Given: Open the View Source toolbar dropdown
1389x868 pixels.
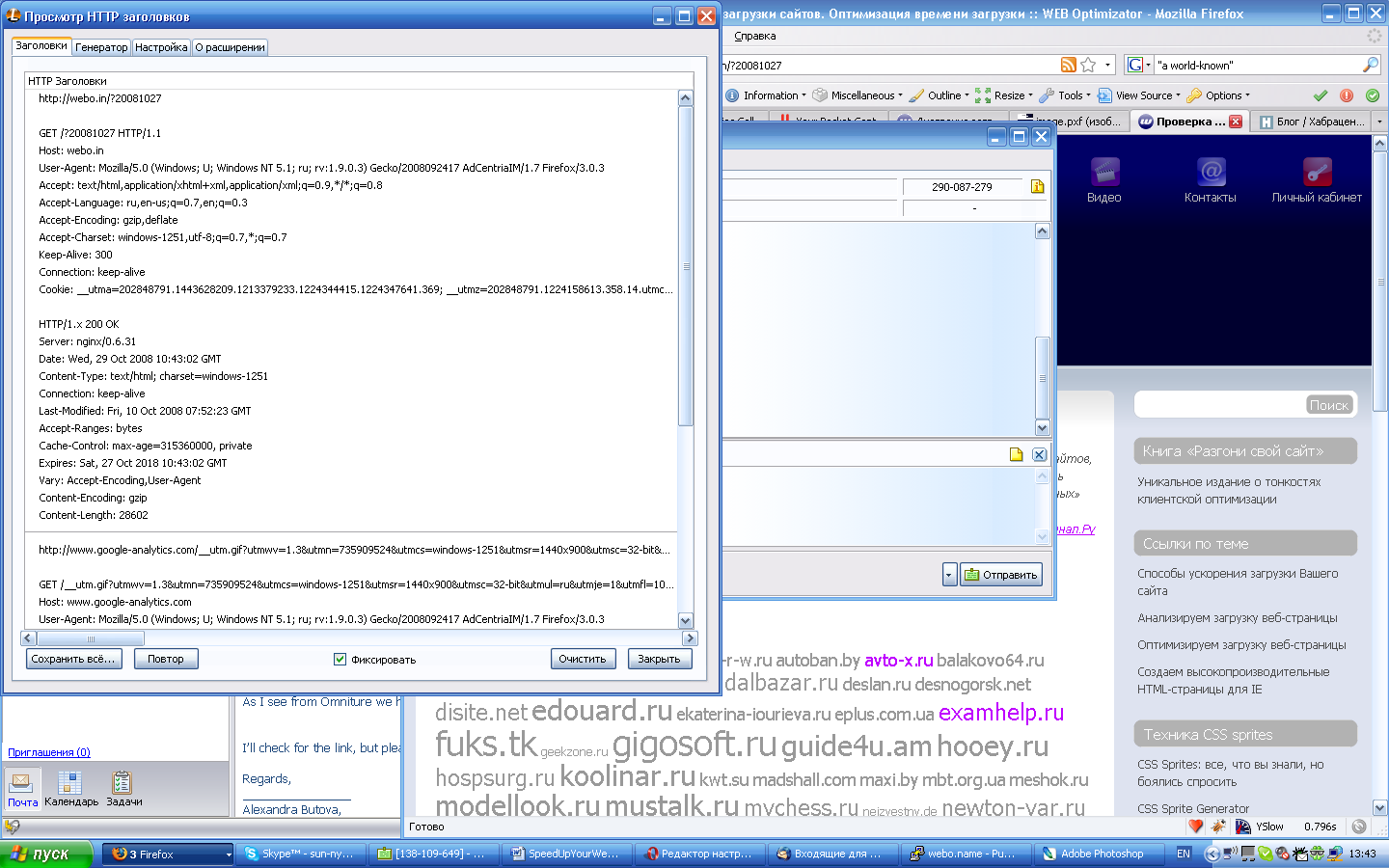Looking at the screenshot, I should pyautogui.click(x=1139, y=95).
